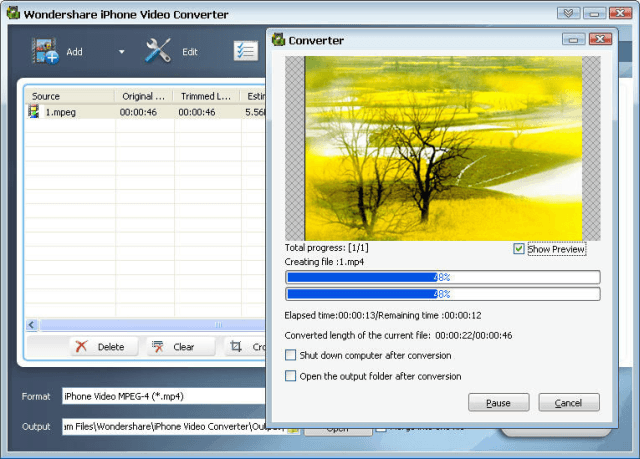Screen dimensions: 640x459
Task: Click the Original length value 00:00:46
Action: 138,112
